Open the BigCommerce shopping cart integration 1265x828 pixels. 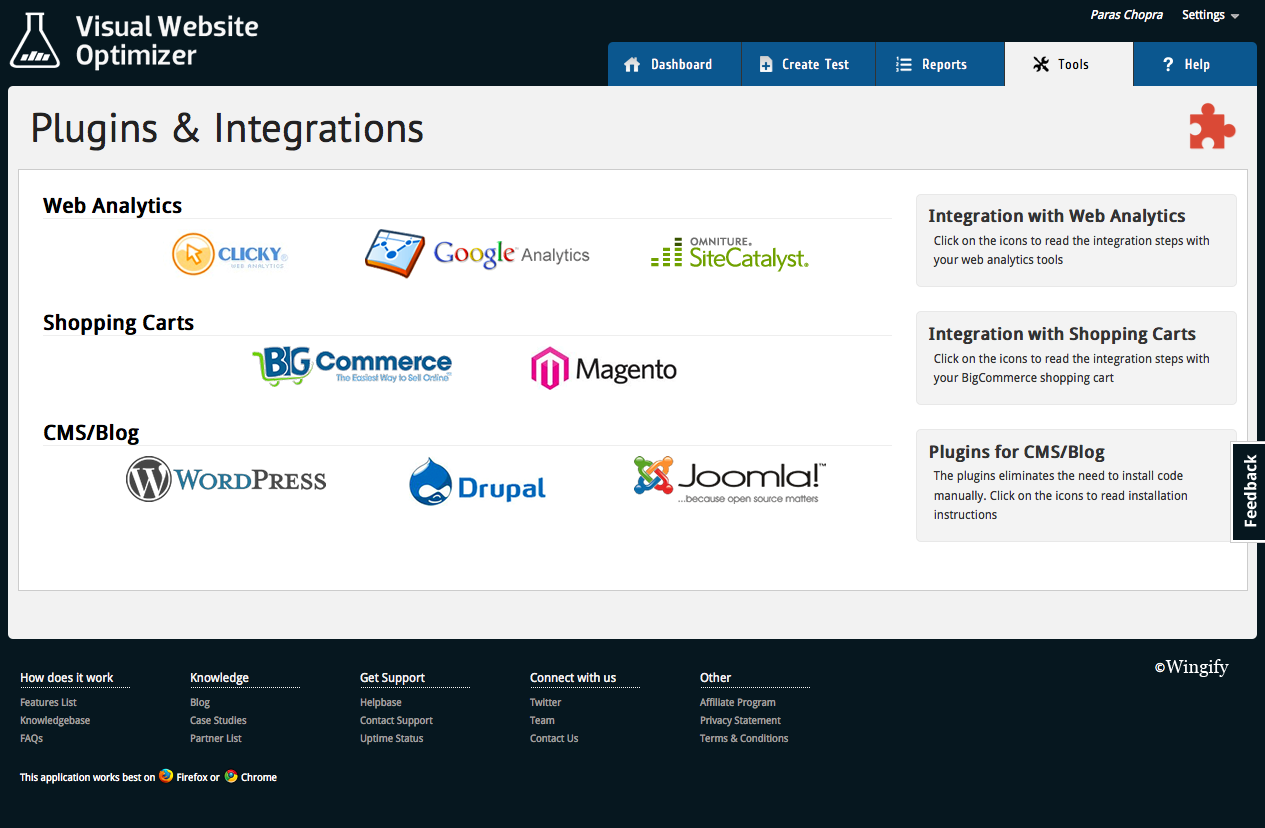tap(352, 366)
